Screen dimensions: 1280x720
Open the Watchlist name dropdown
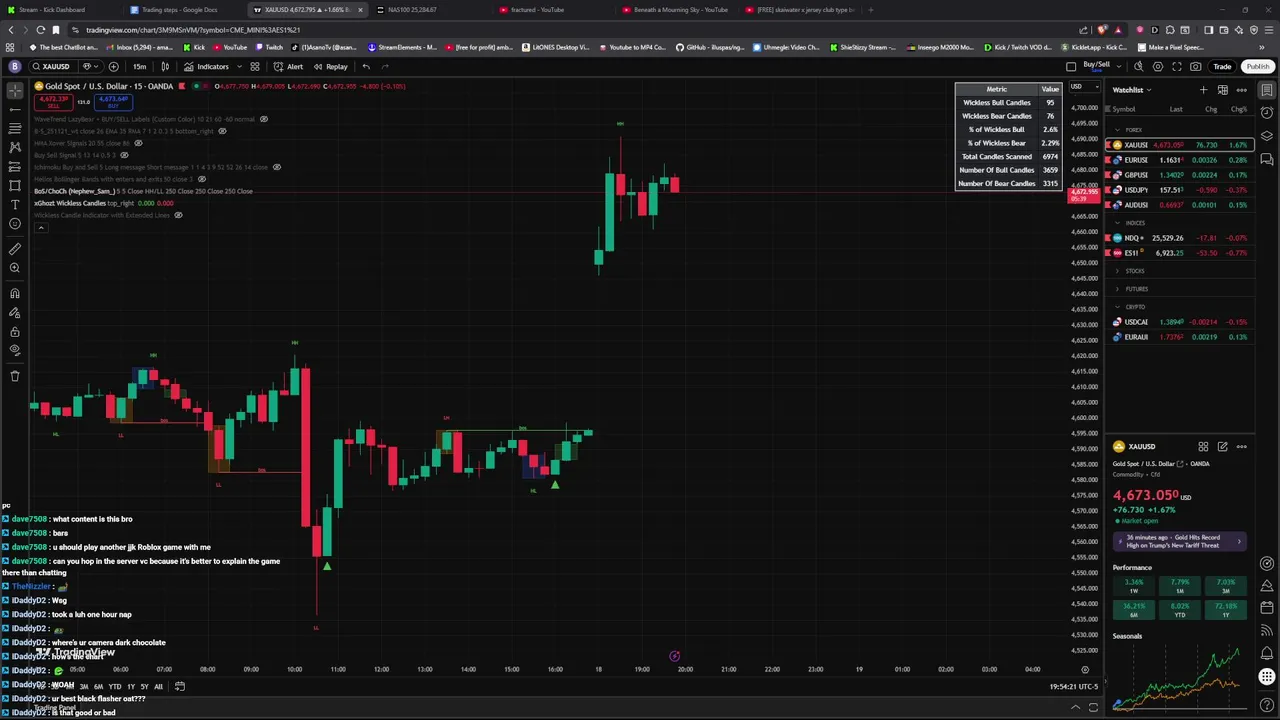coord(1132,90)
